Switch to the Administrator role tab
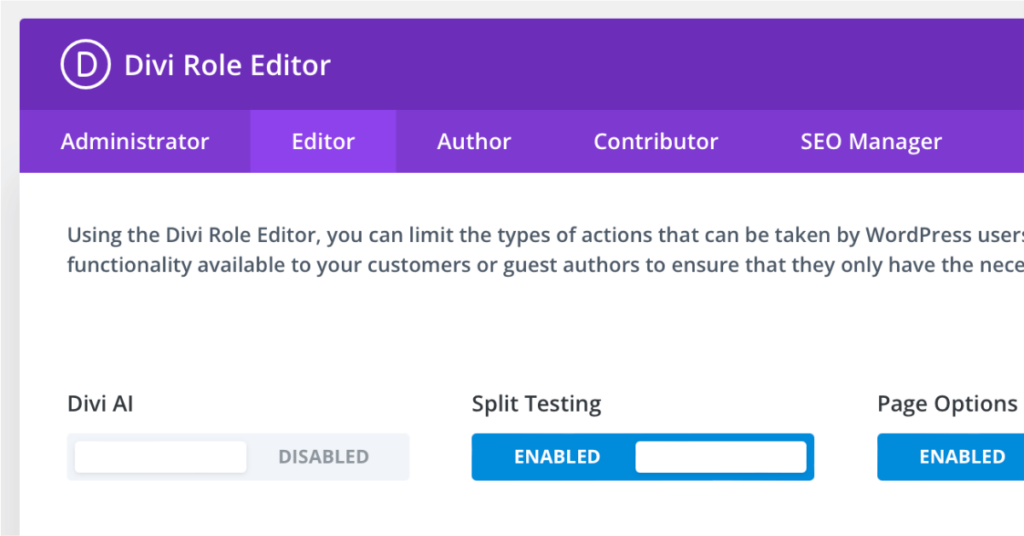Screen dimensions: 1024x536 tap(135, 141)
